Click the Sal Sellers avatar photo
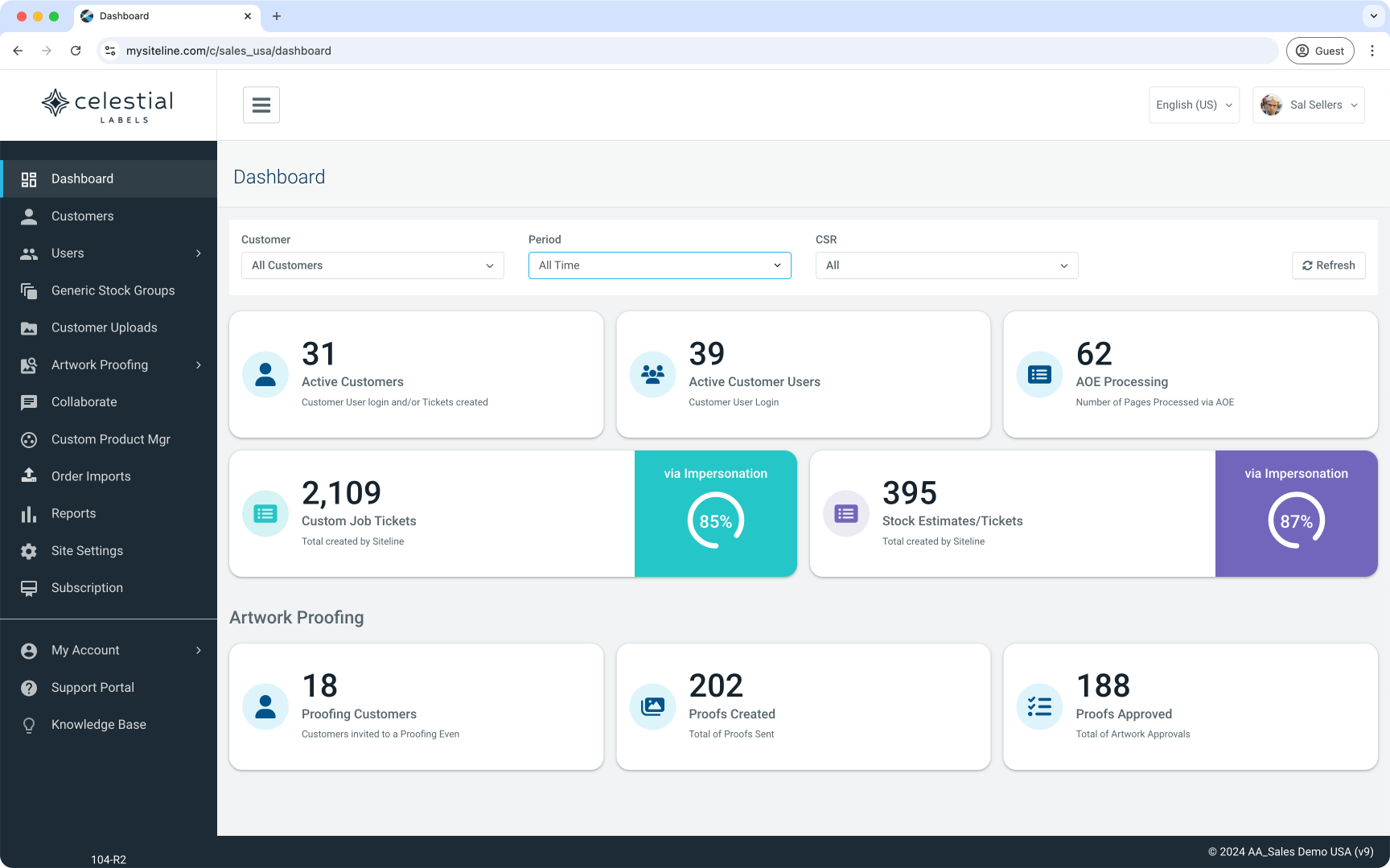1390x868 pixels. point(1271,105)
